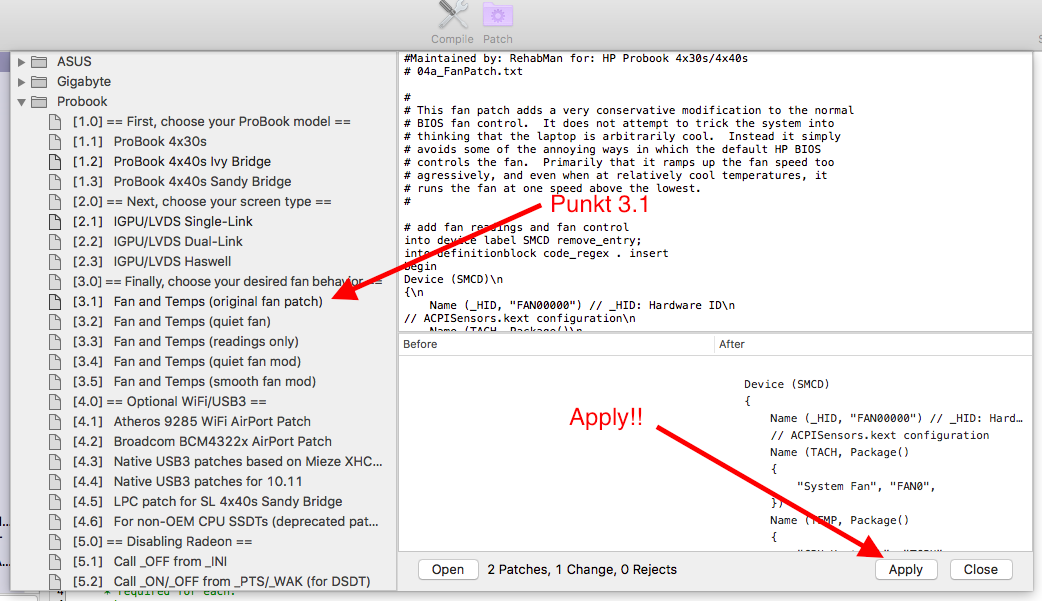Select the Gigabyte folder icon

pos(40,82)
